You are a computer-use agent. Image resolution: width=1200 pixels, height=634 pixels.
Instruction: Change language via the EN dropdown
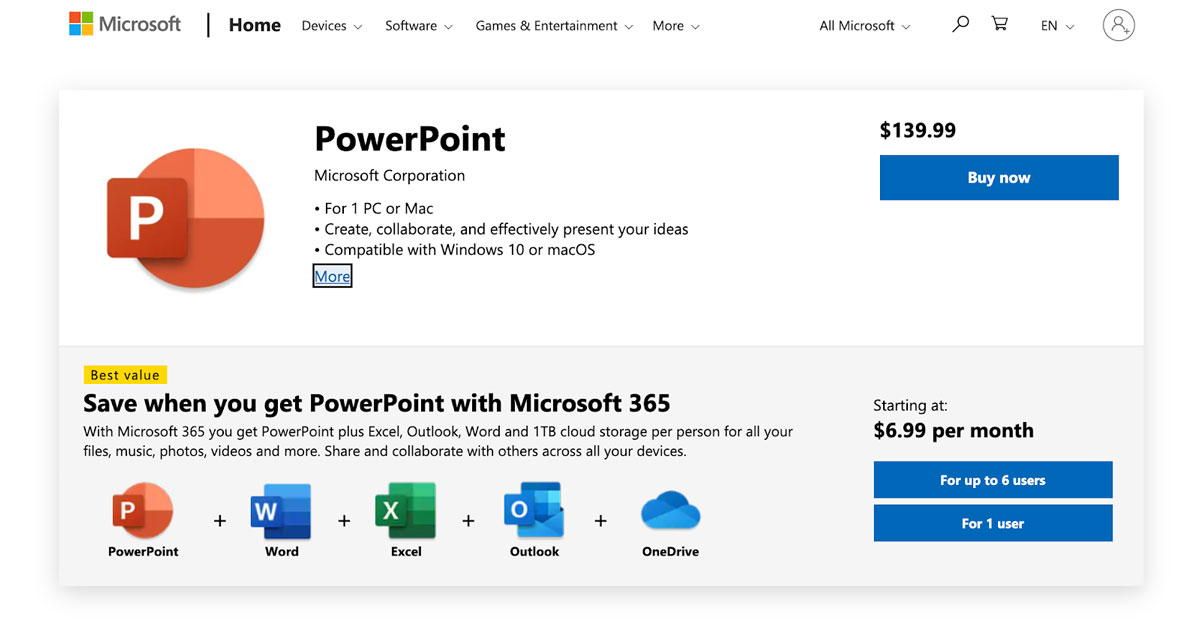1057,26
